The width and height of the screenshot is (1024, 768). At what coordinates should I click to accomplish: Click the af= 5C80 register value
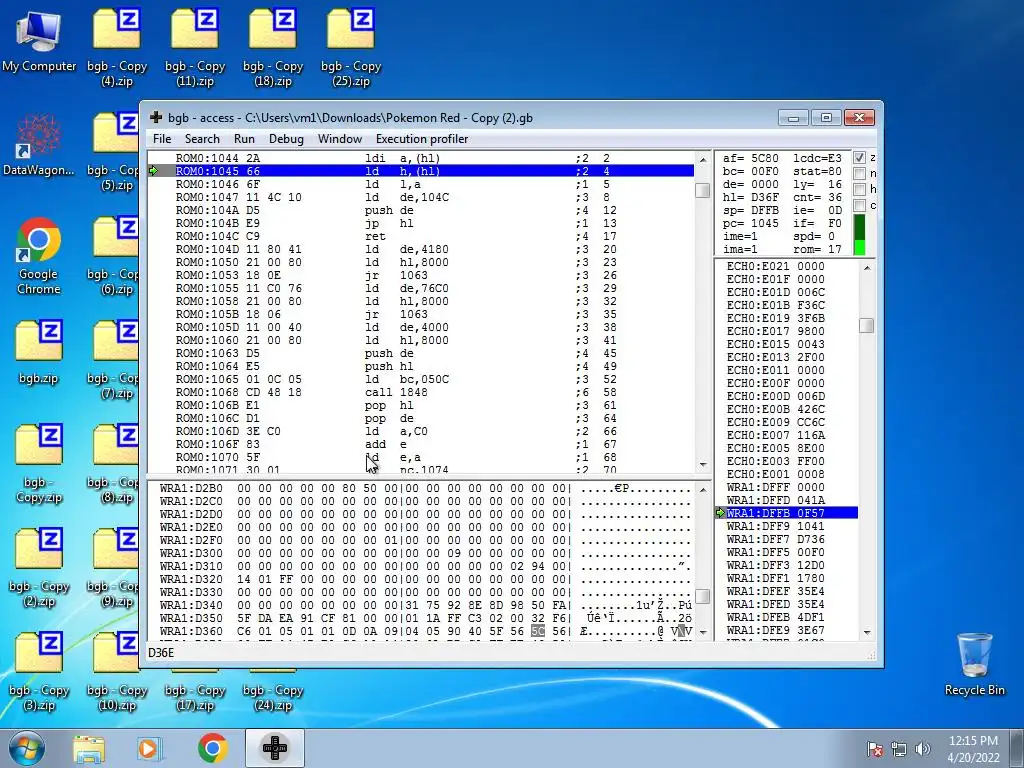(x=750, y=158)
